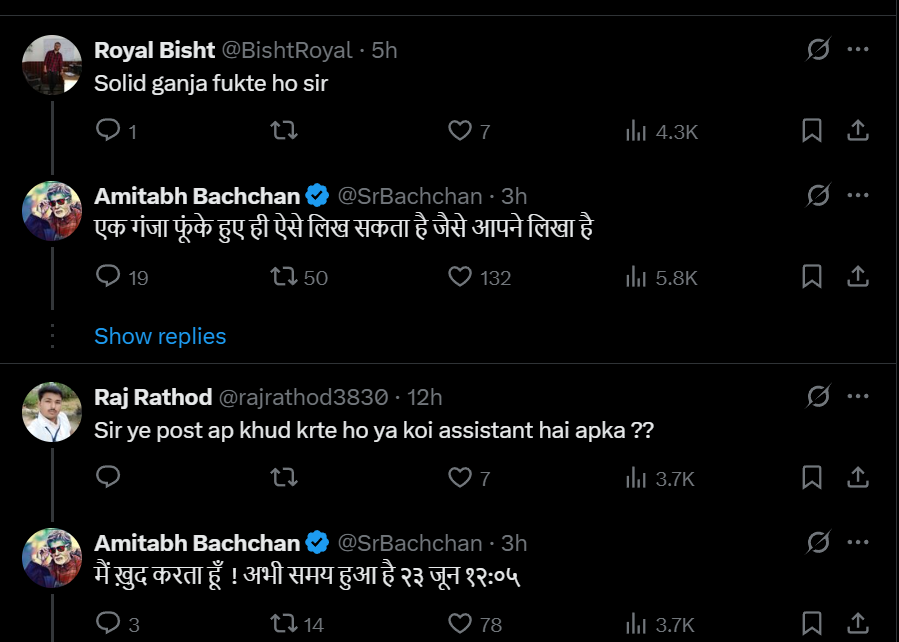
Task: Retweet Amitabh's reply with 50 retweets
Action: point(284,277)
